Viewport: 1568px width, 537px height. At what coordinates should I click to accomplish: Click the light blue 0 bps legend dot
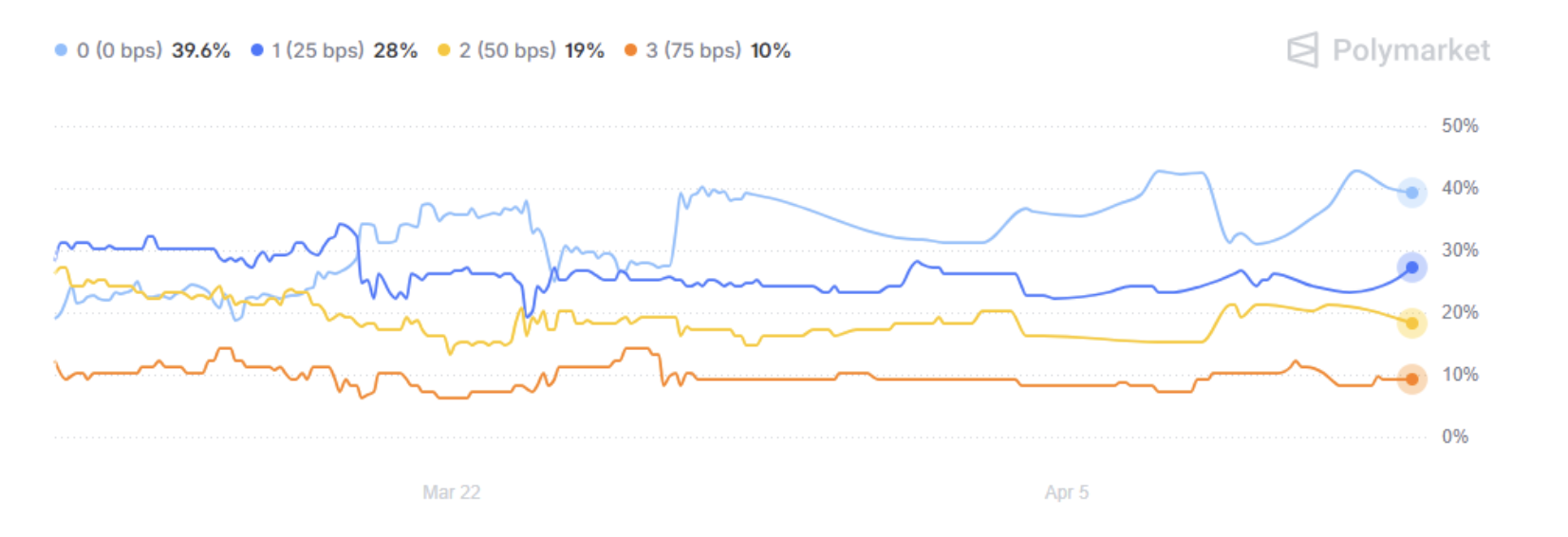click(62, 50)
